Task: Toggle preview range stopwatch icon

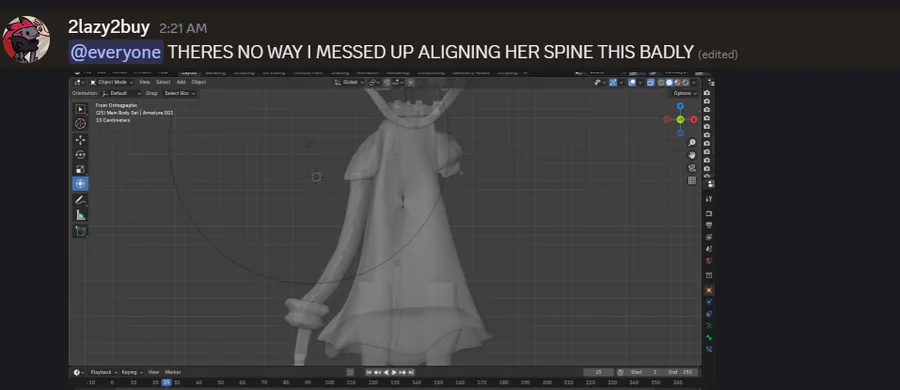Action: point(620,372)
